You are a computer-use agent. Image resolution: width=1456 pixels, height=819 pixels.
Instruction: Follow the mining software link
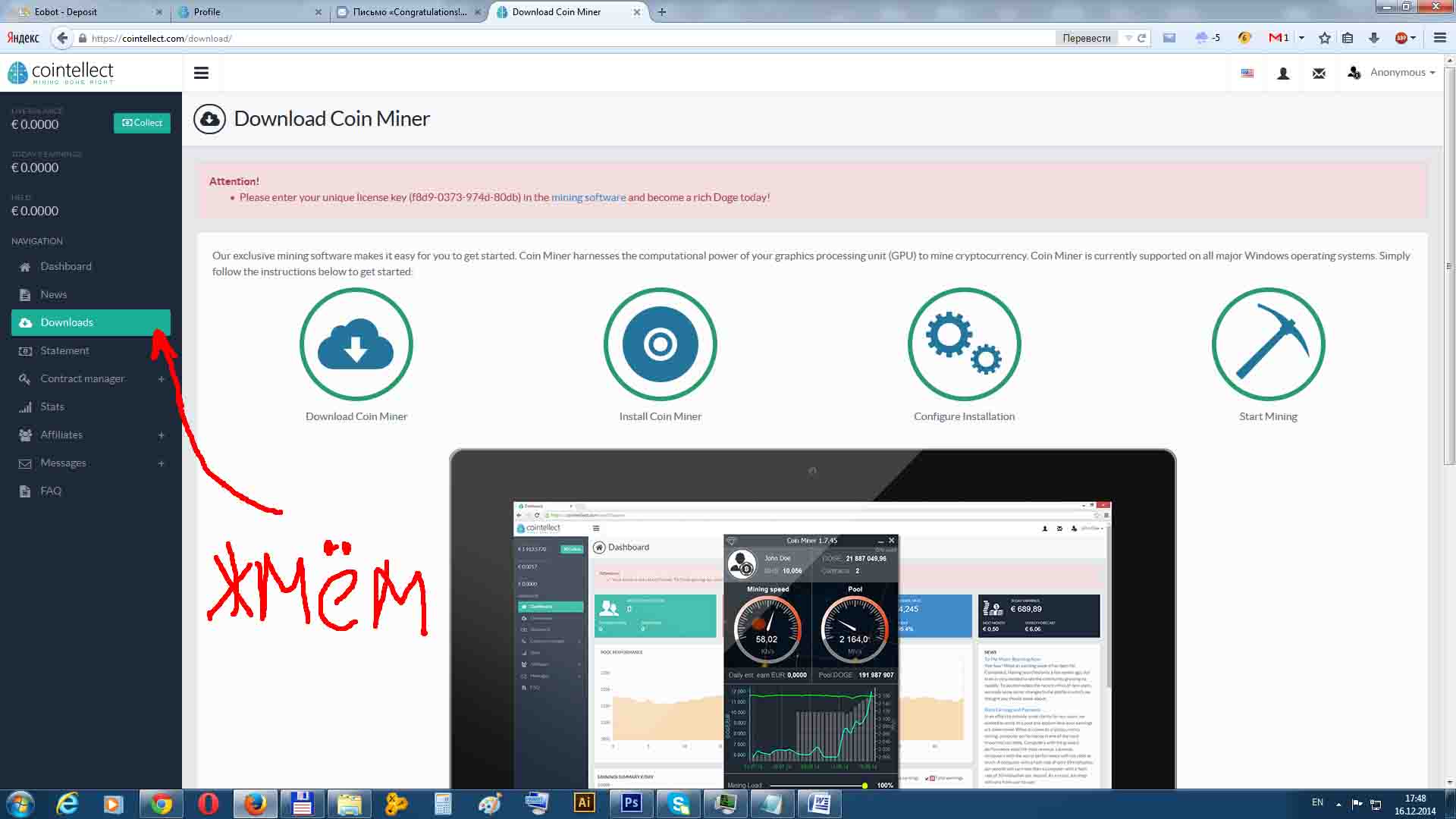[588, 197]
